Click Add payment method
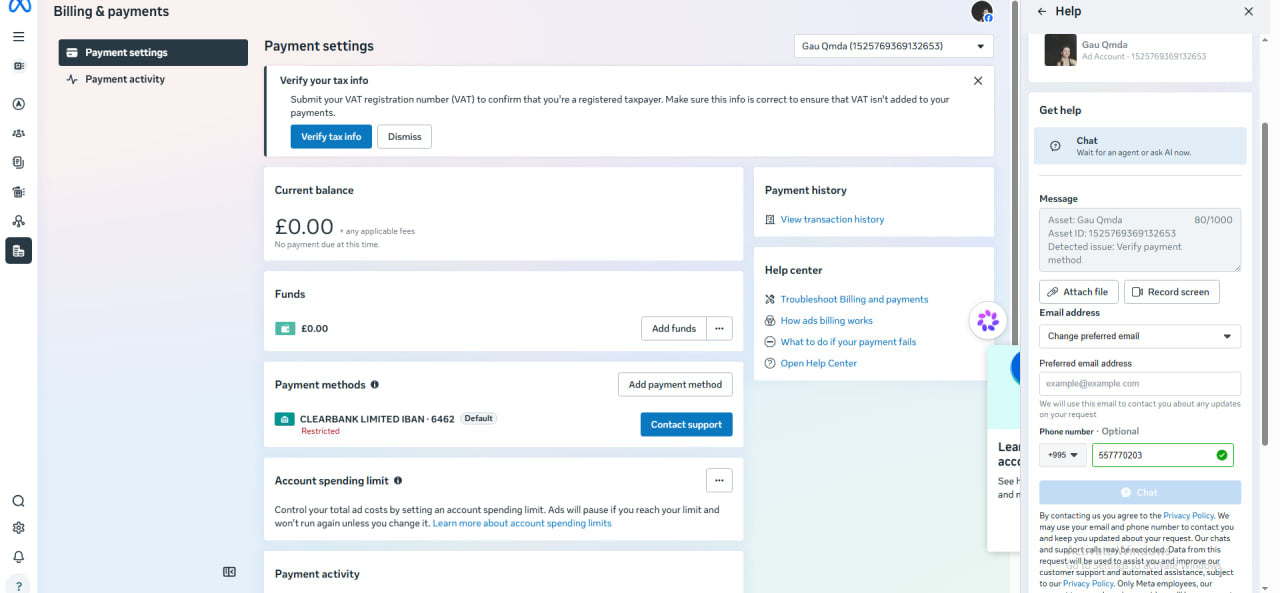Viewport: 1280px width, 593px height. (675, 384)
